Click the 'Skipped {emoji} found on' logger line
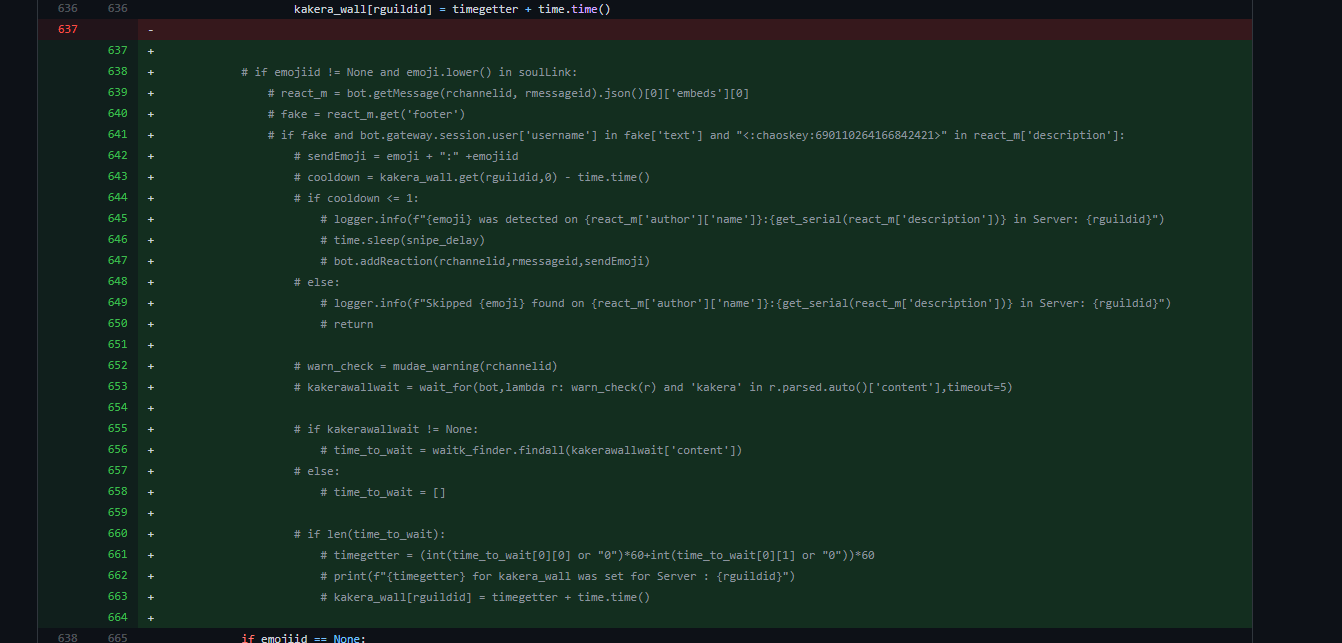This screenshot has width=1342, height=643. point(745,303)
